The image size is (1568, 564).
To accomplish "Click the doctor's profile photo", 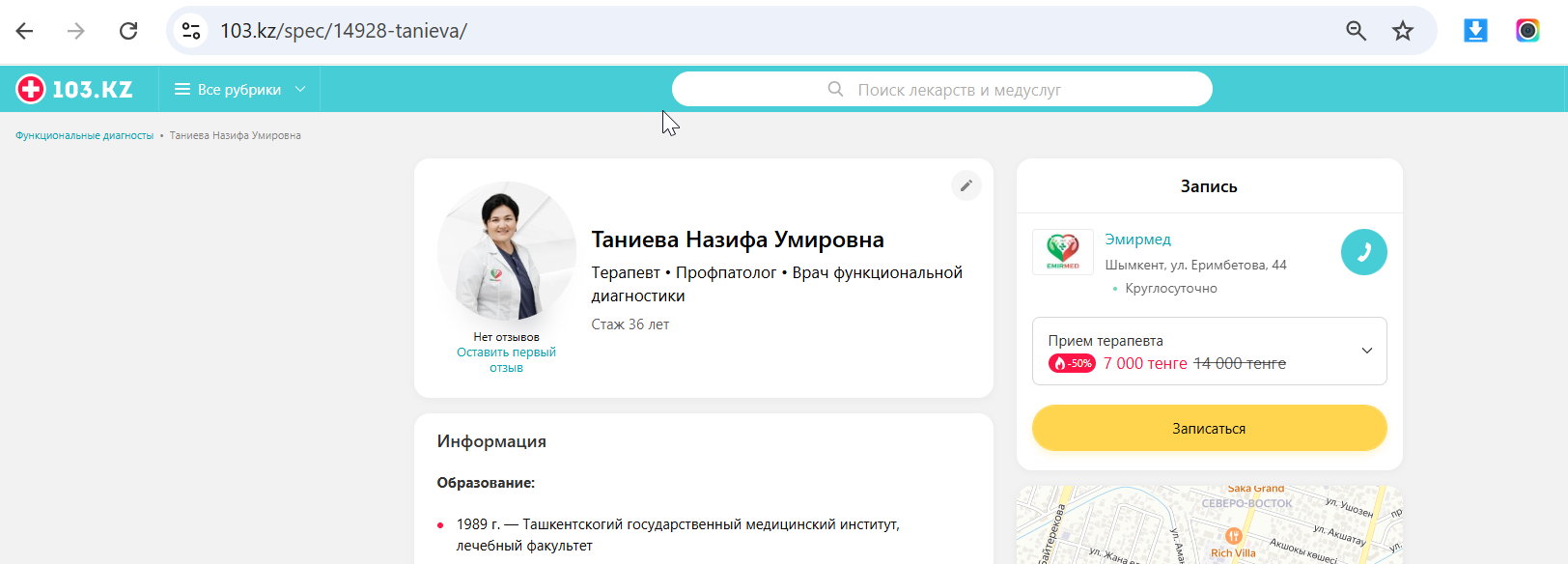I will tap(507, 251).
